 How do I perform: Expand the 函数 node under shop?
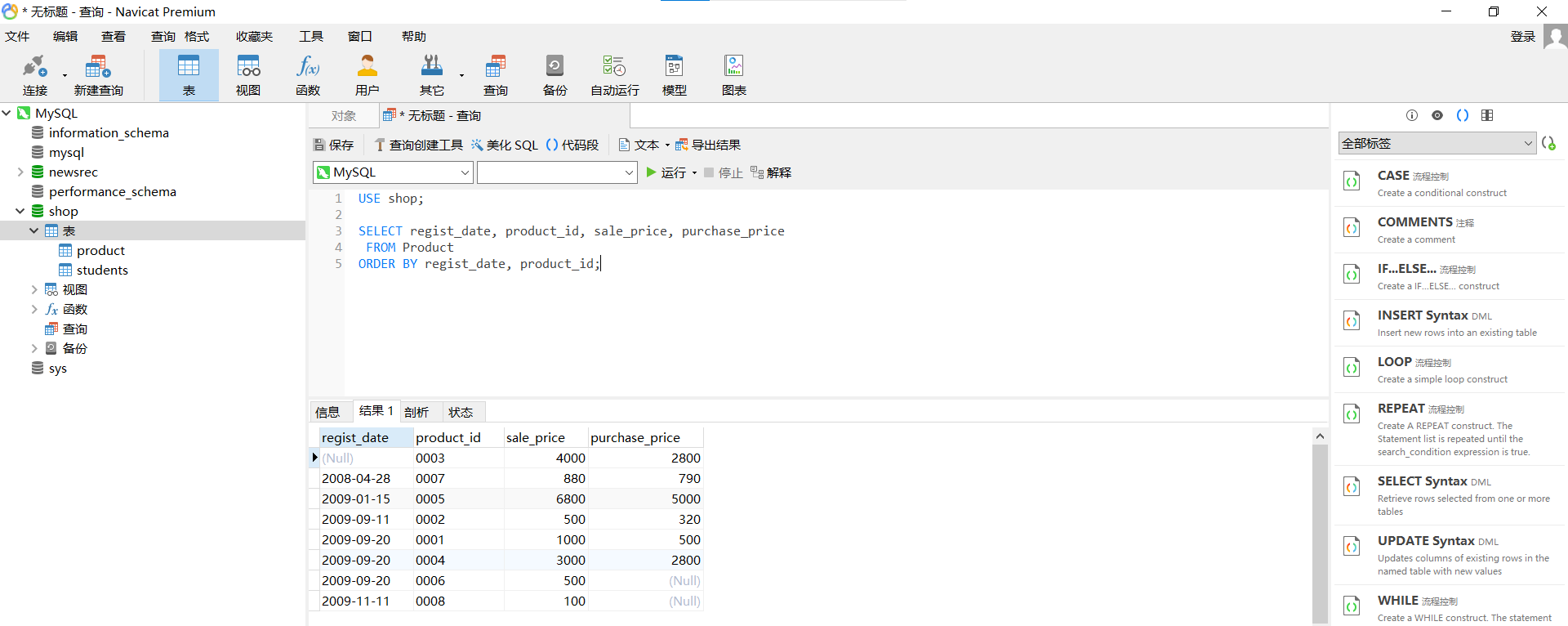point(34,309)
